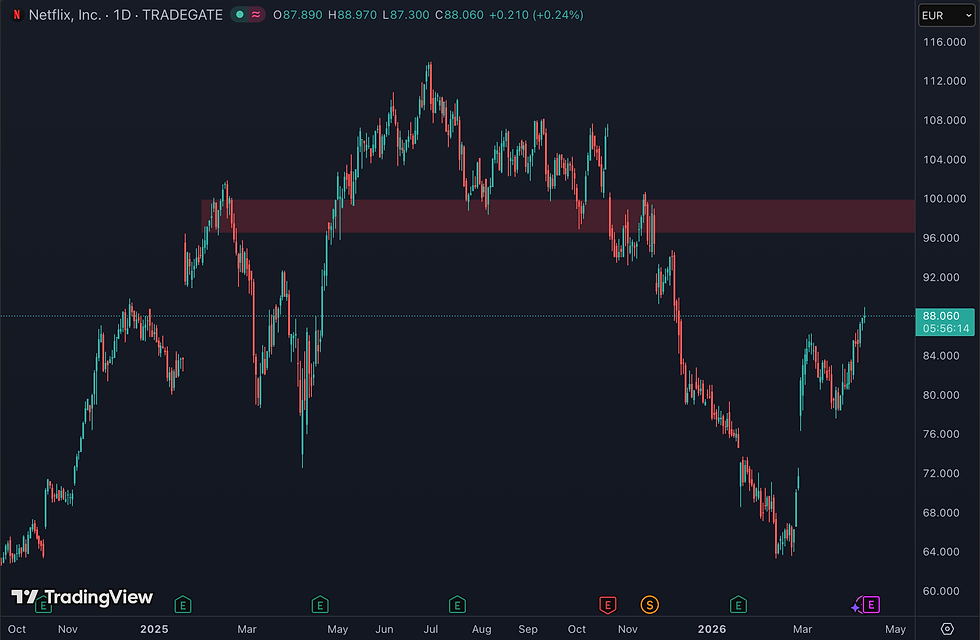Click the 60.000 price axis label
Screen dimensions: 980x640
pos(941,591)
